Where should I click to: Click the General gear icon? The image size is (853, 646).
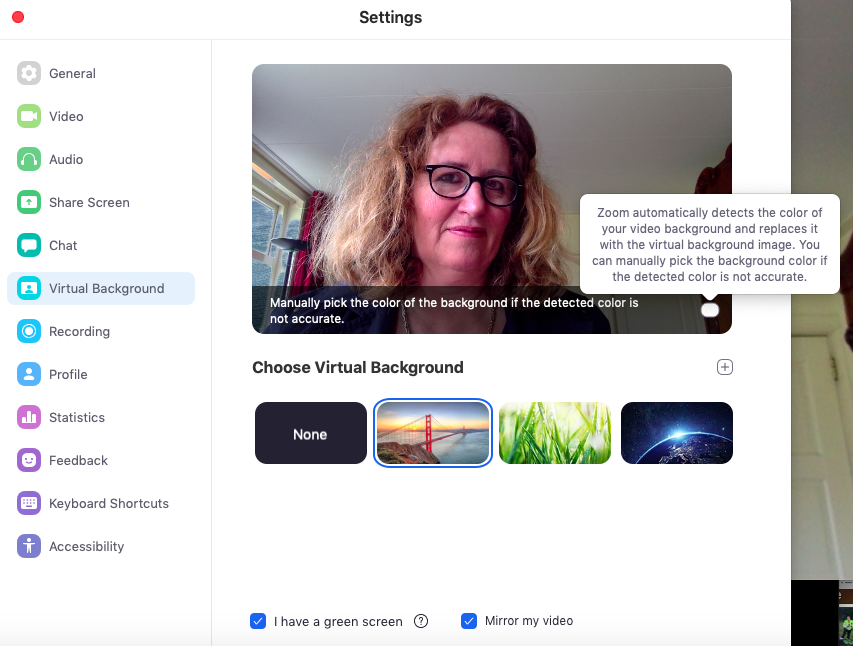29,73
